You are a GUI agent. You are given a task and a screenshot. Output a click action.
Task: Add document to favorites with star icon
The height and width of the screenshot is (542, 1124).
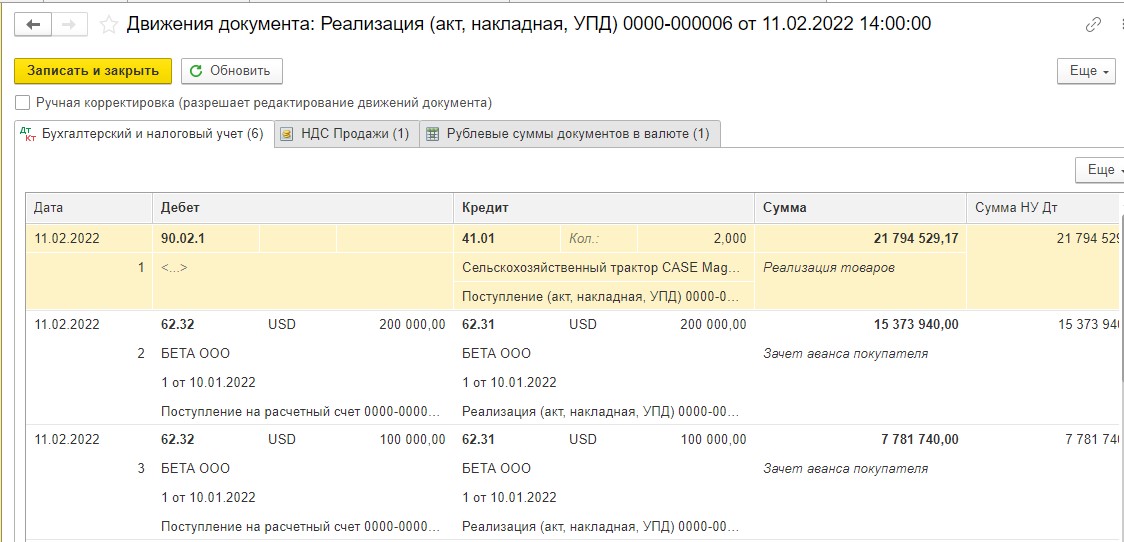[108, 25]
